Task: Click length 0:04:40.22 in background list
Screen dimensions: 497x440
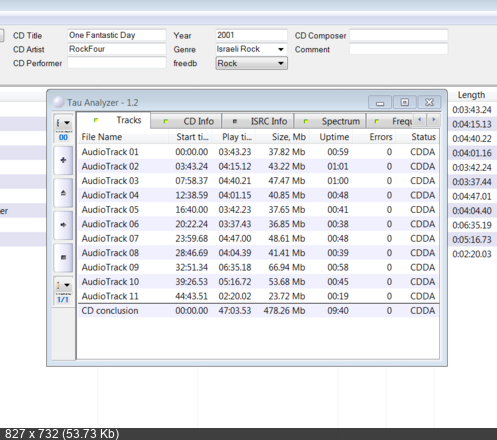Action: pyautogui.click(x=472, y=139)
